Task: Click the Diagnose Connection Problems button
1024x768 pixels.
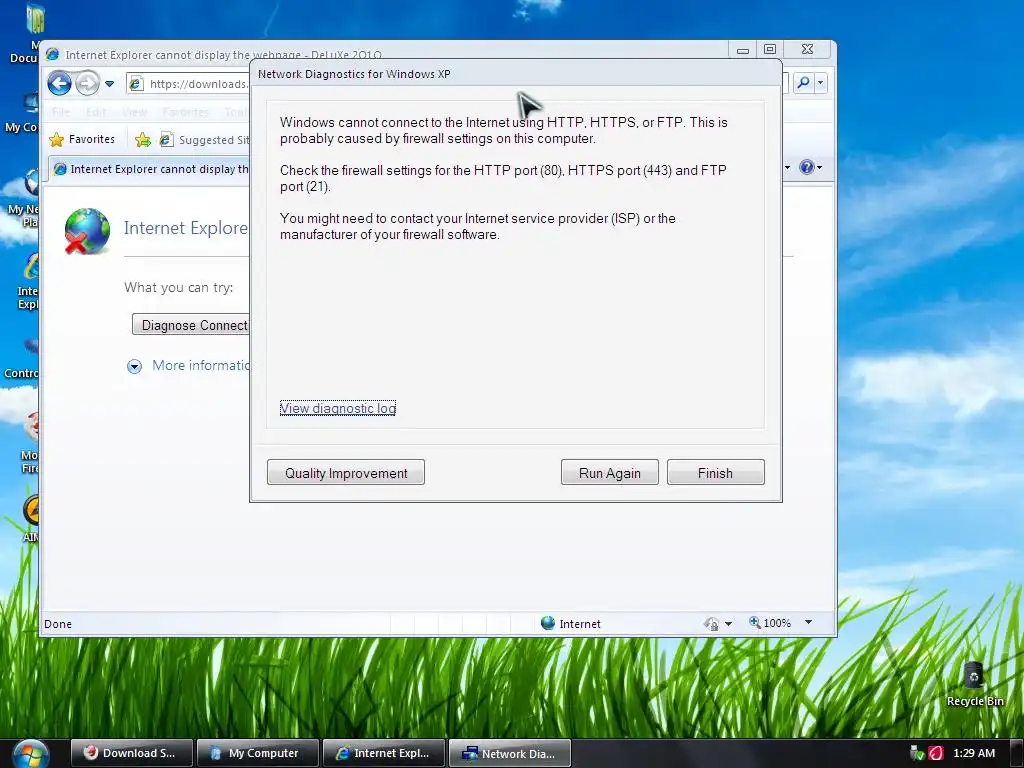Action: (x=191, y=325)
